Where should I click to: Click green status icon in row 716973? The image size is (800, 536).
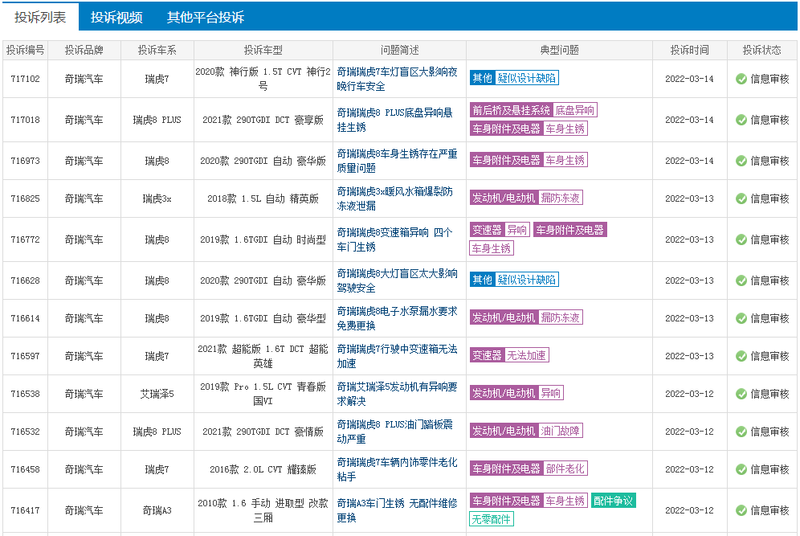[741, 161]
